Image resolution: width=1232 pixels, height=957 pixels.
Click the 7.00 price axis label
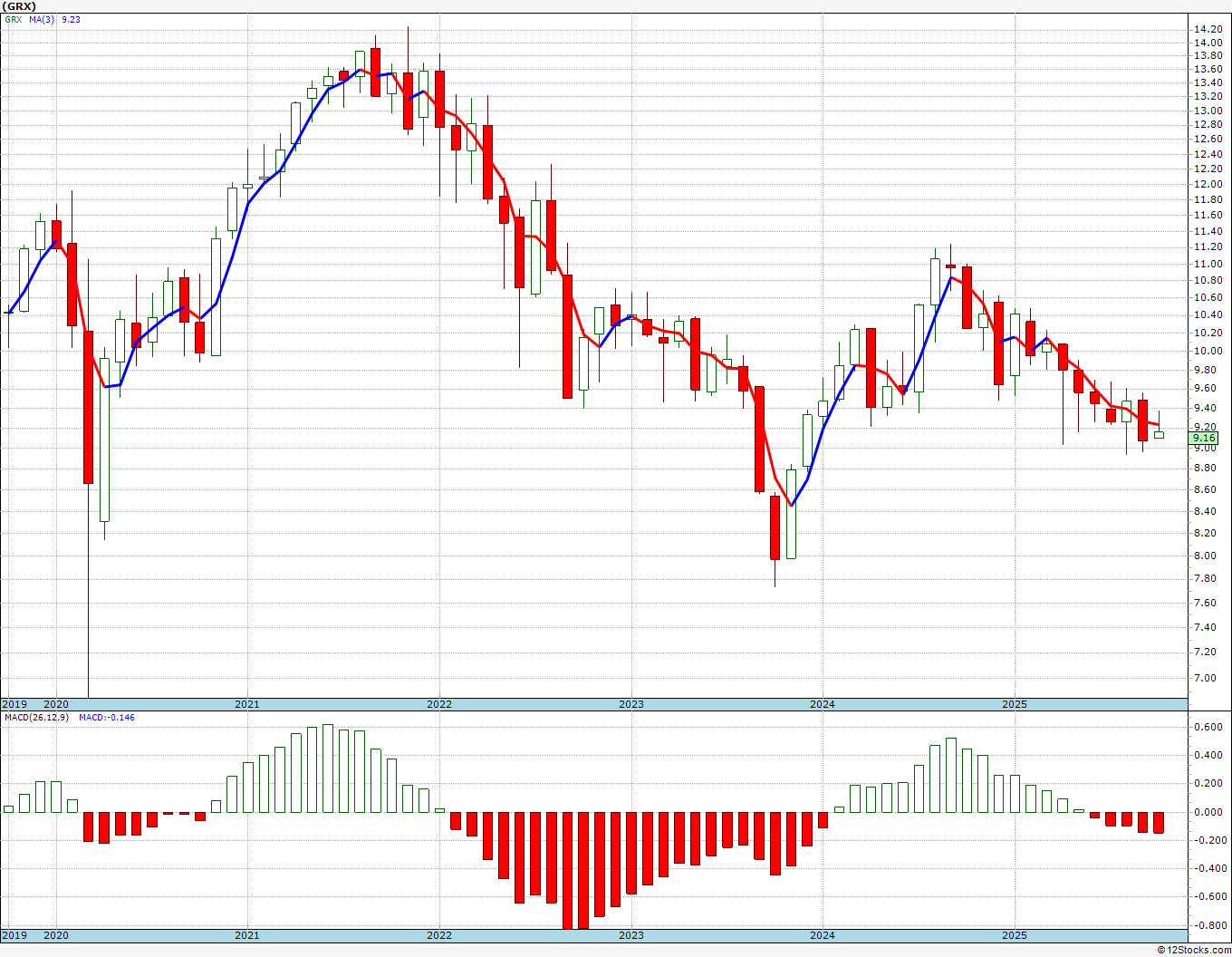click(x=1205, y=678)
